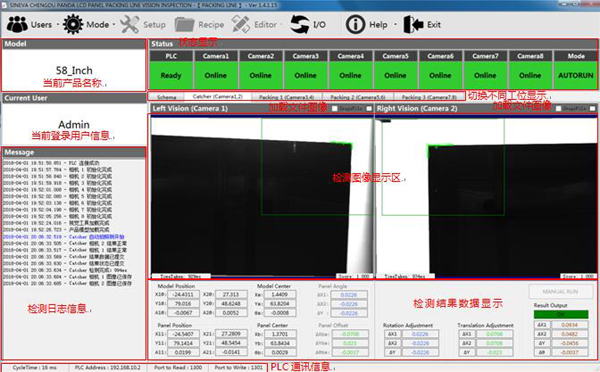
Task: Expand the dropdown arrow next to Users
Action: coord(58,25)
